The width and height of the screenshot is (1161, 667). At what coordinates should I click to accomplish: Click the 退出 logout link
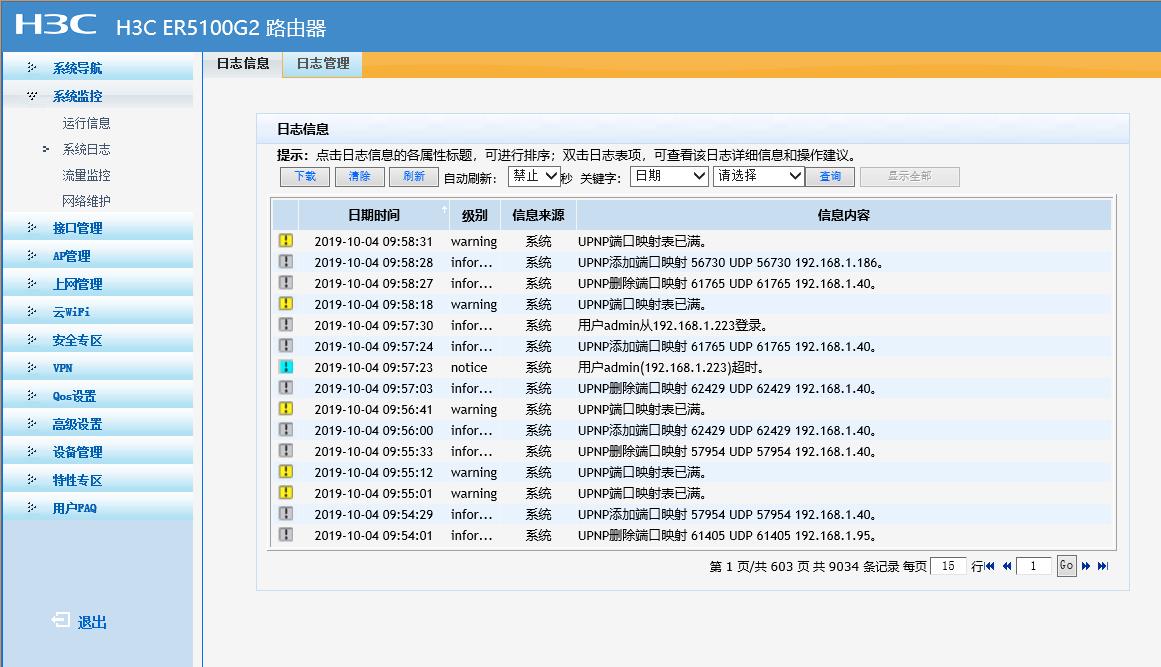pyautogui.click(x=93, y=622)
